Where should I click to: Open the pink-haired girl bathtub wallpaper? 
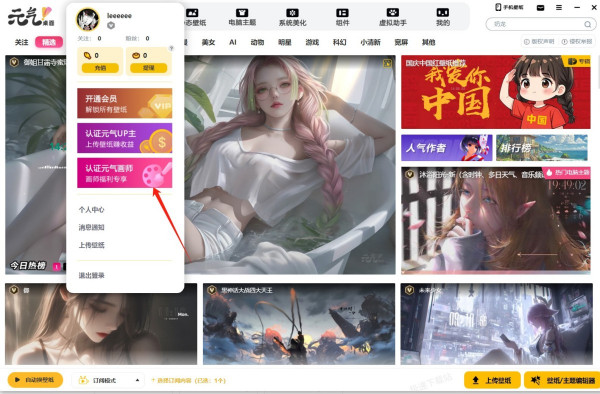tap(290, 164)
